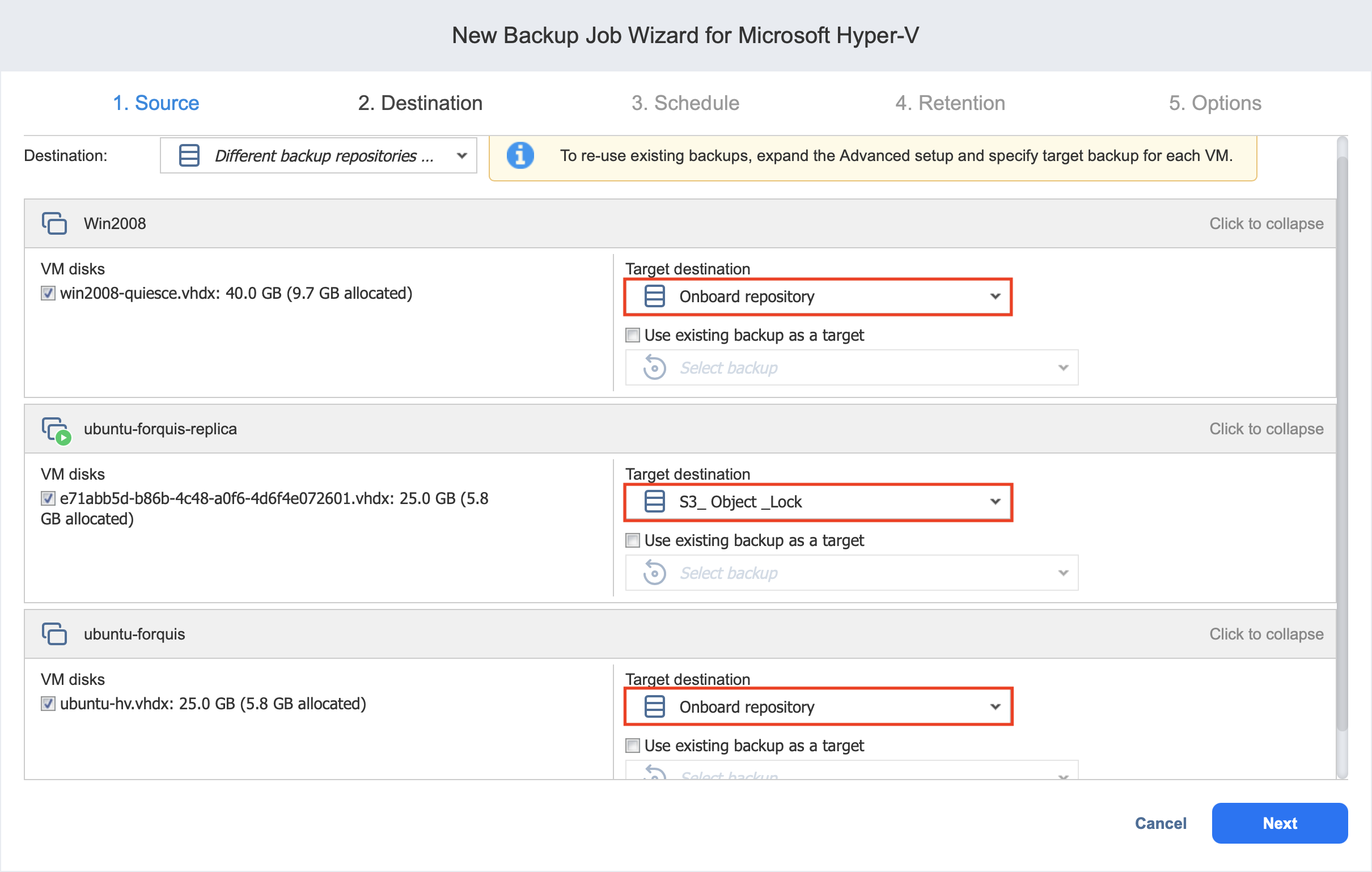
Task: Click the repository icon in the Destination dropdown
Action: (189, 155)
